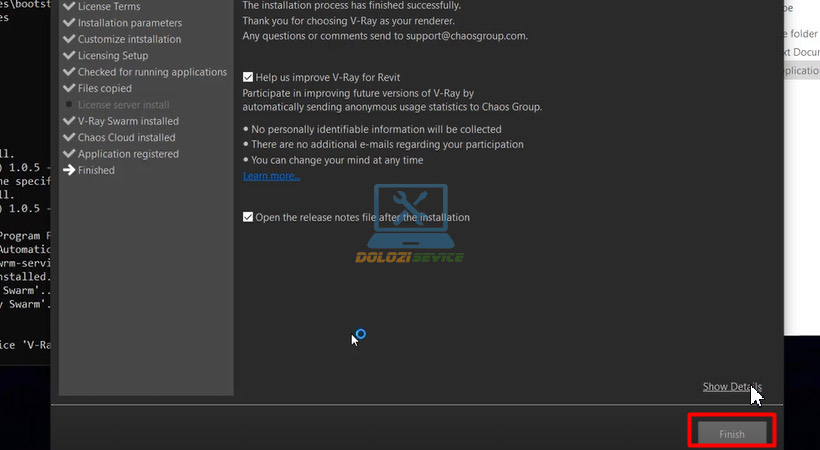The image size is (820, 450).
Task: Click the checkmark beside Chaos Cloud installed
Action: point(69,137)
